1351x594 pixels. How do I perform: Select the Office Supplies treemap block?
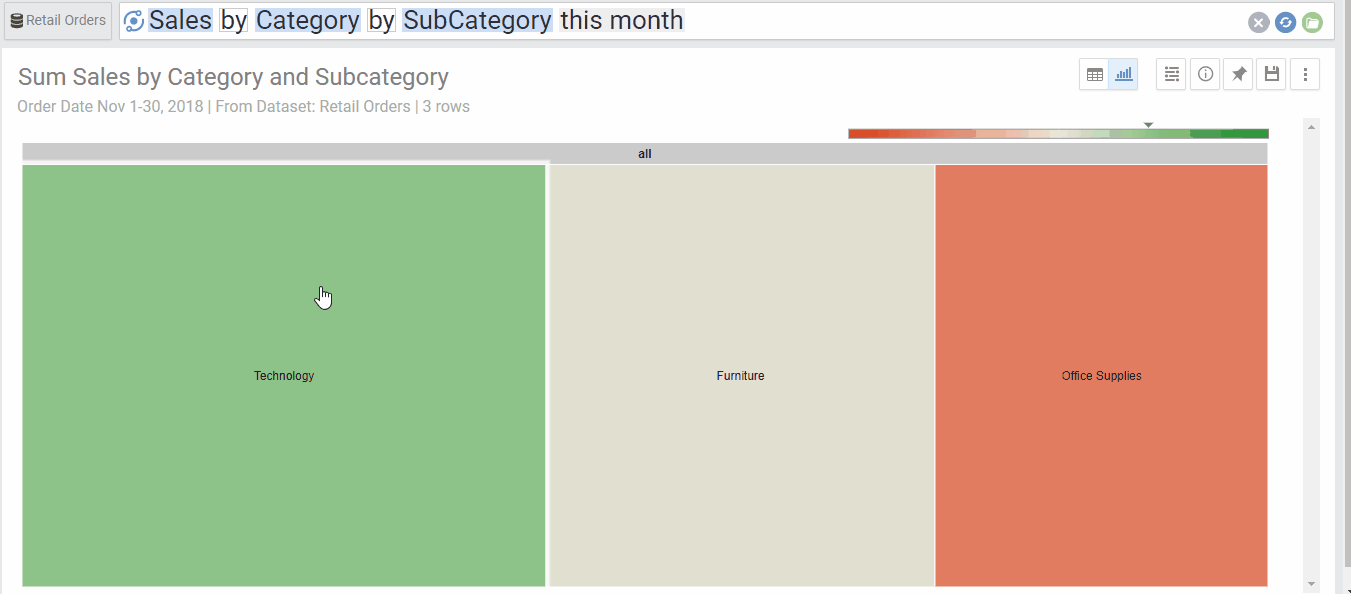coord(1101,376)
